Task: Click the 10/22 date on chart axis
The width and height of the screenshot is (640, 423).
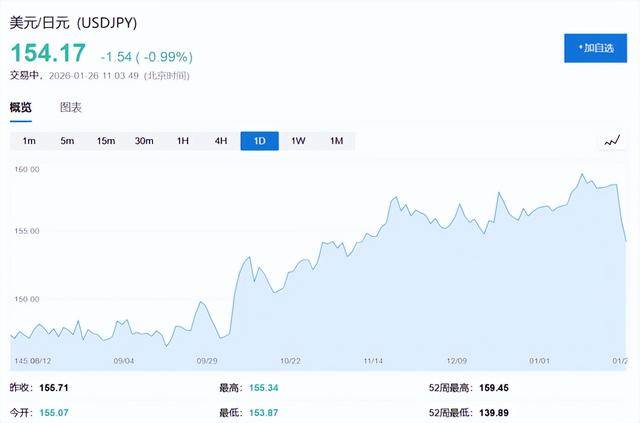Action: (x=290, y=361)
